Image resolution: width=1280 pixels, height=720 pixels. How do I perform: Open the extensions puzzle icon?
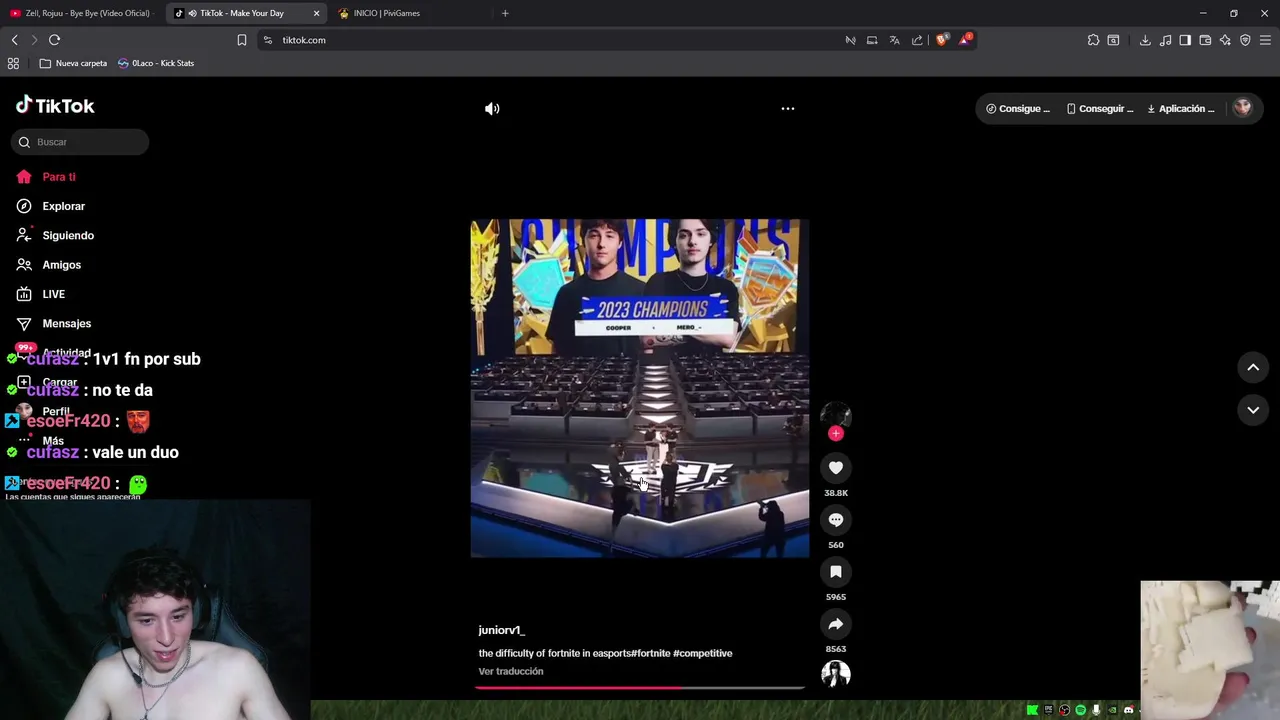click(x=1093, y=40)
